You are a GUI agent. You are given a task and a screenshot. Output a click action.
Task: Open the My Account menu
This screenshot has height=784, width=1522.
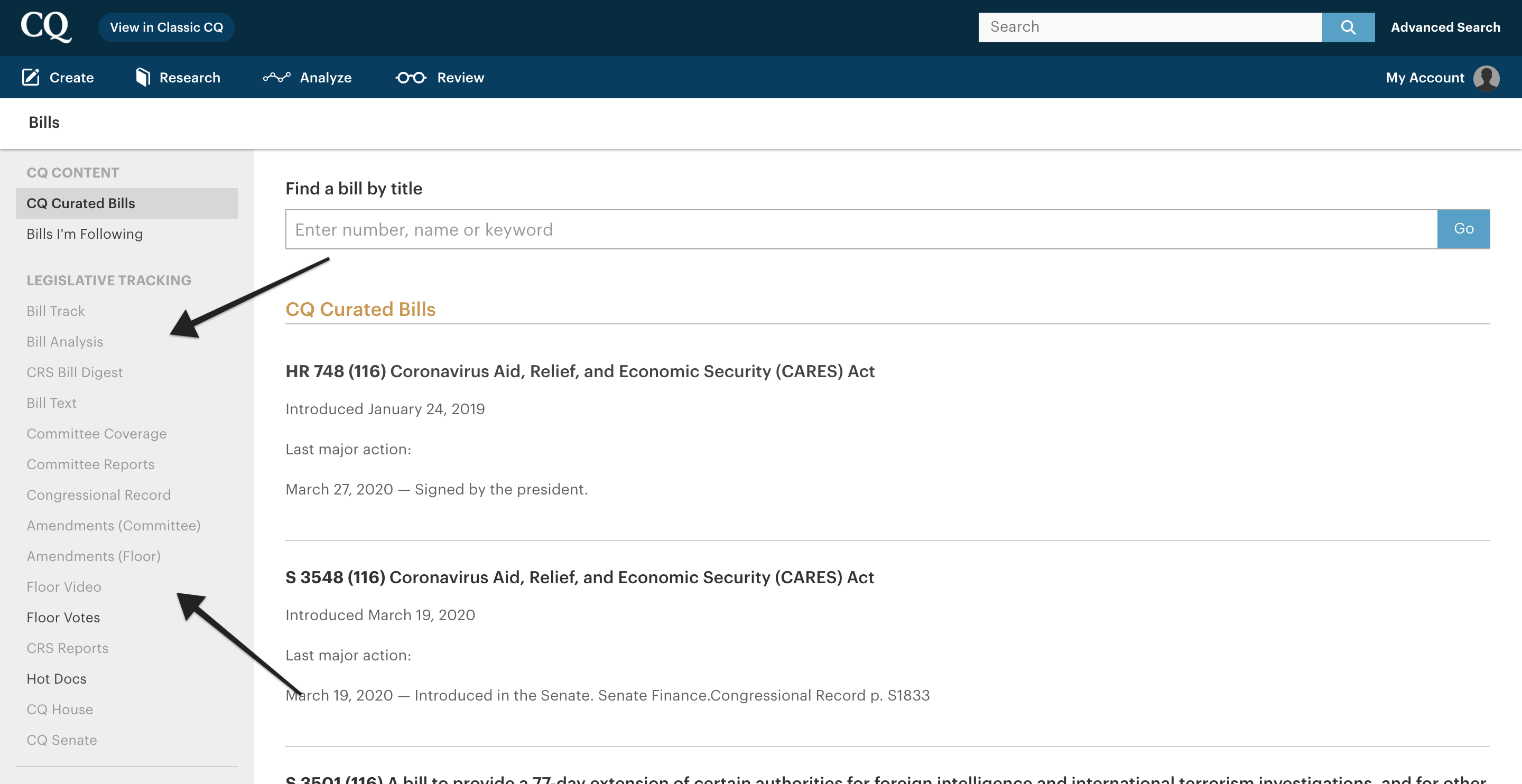tap(1425, 78)
